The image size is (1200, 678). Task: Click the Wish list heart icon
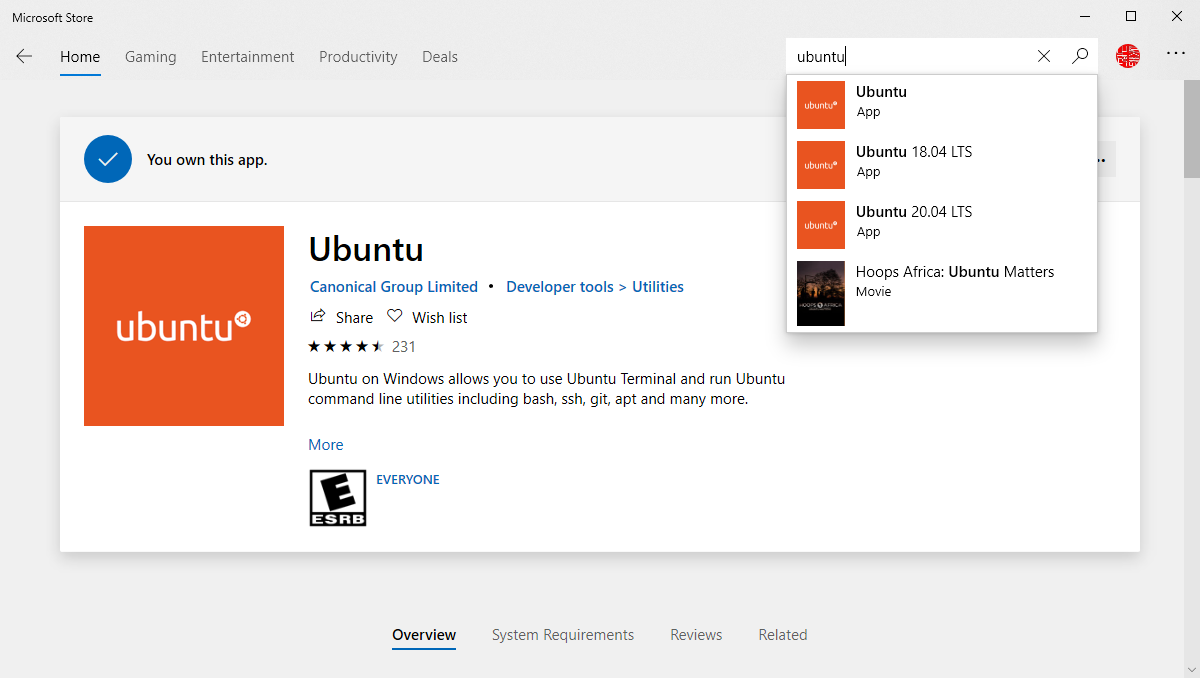point(395,316)
